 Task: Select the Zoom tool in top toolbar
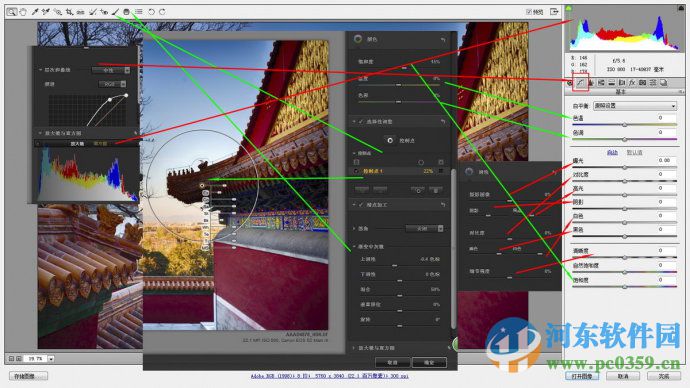[x=11, y=12]
